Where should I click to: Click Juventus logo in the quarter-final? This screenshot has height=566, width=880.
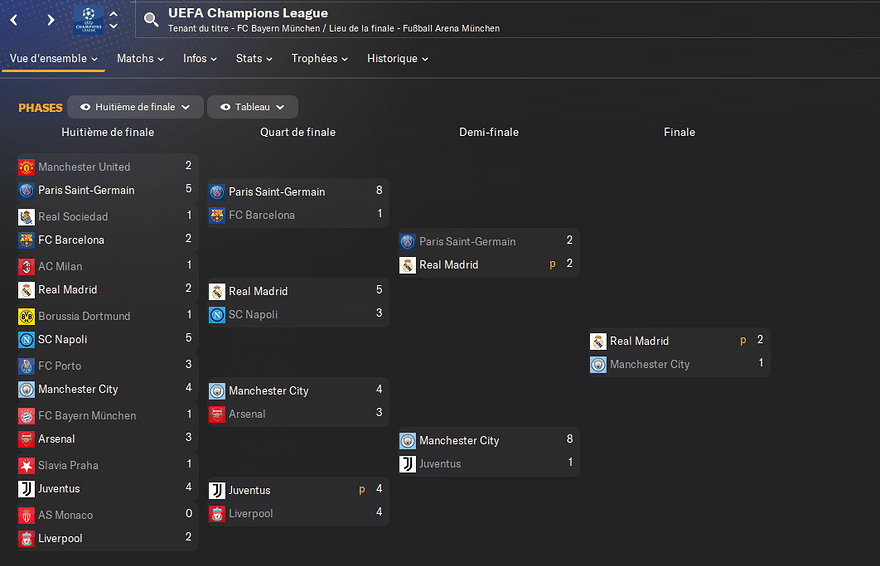click(x=217, y=491)
